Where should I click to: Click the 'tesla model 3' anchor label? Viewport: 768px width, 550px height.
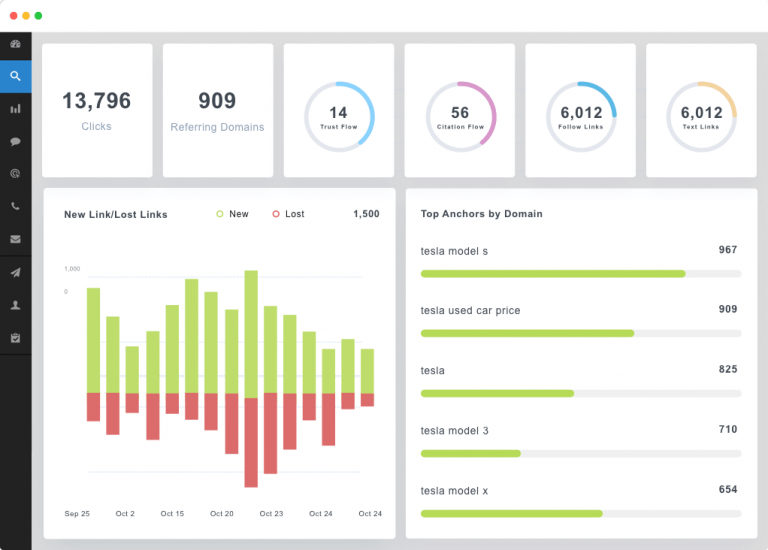pyautogui.click(x=455, y=430)
